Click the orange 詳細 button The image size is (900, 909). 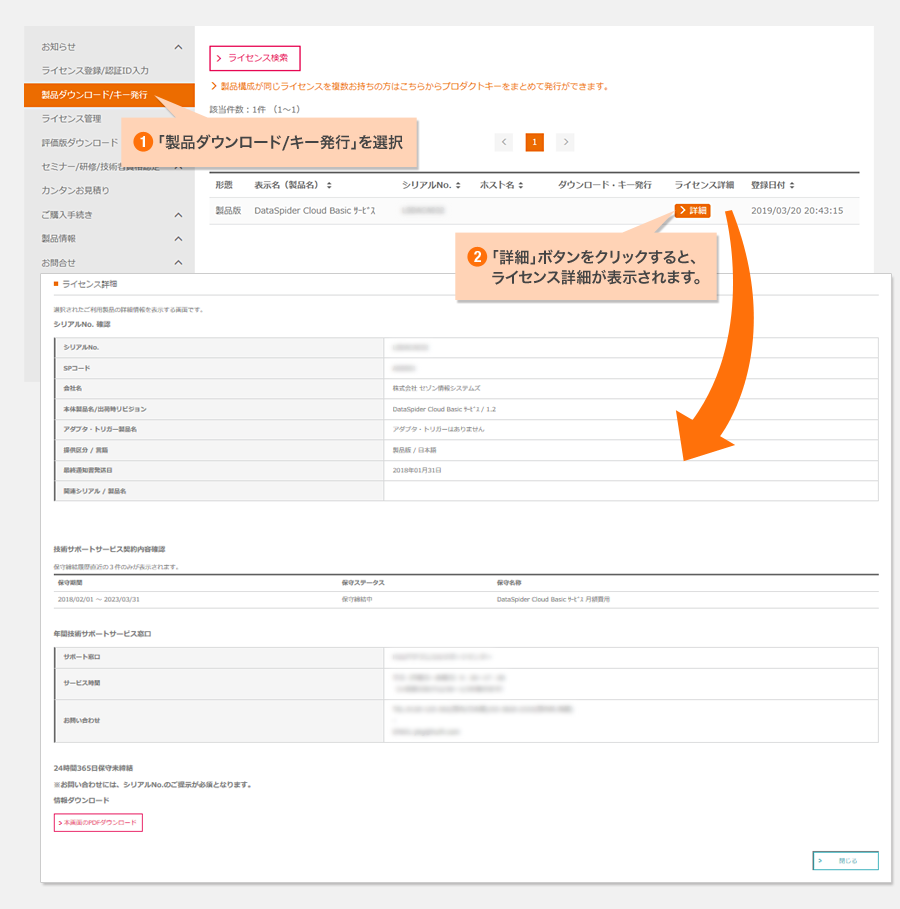coord(692,211)
